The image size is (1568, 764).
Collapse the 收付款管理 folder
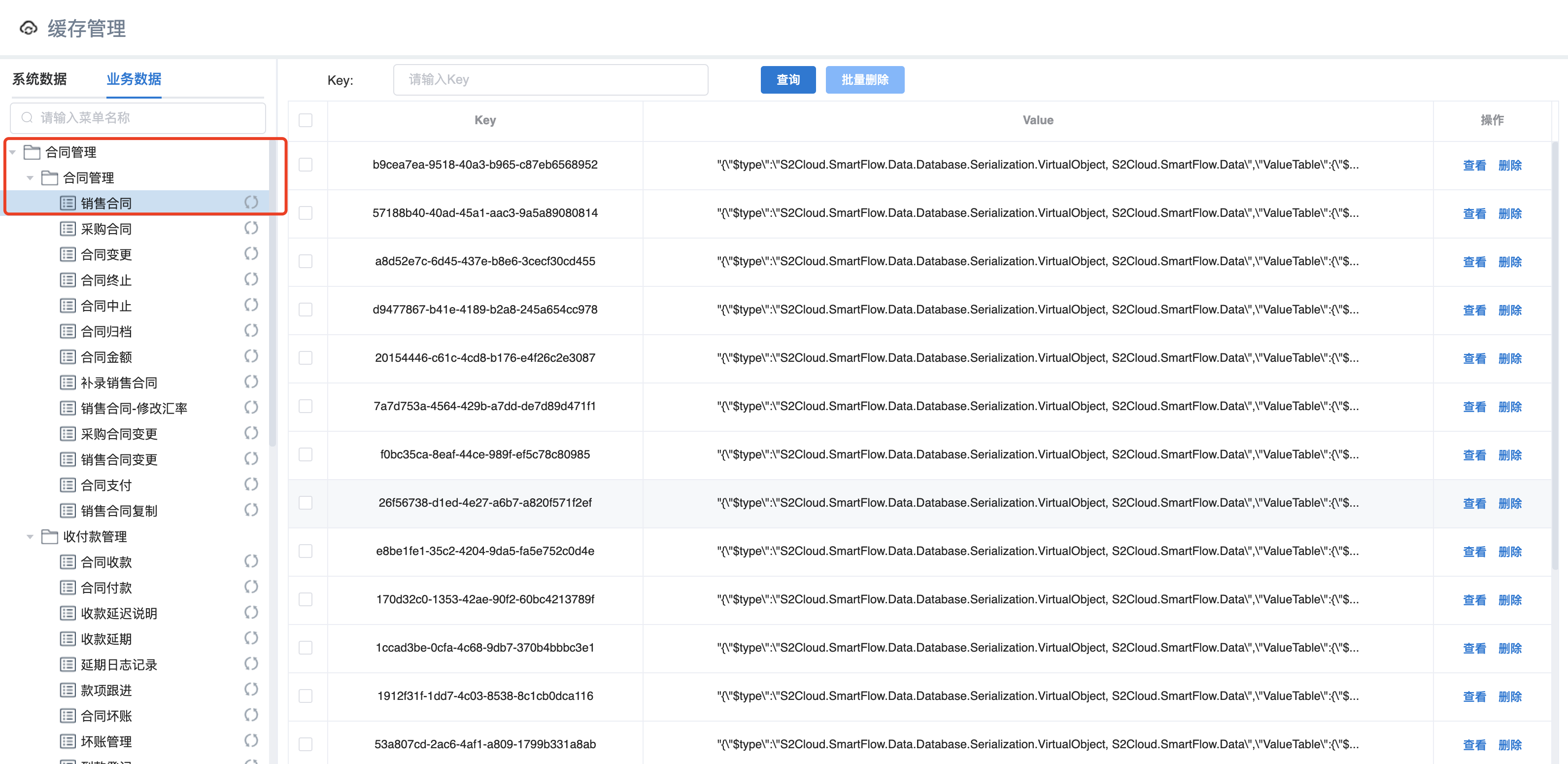30,536
